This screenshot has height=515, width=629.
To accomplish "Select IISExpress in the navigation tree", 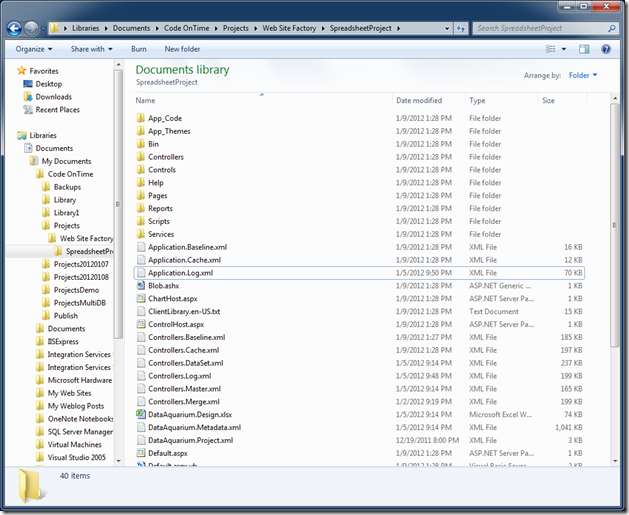I will coord(63,341).
